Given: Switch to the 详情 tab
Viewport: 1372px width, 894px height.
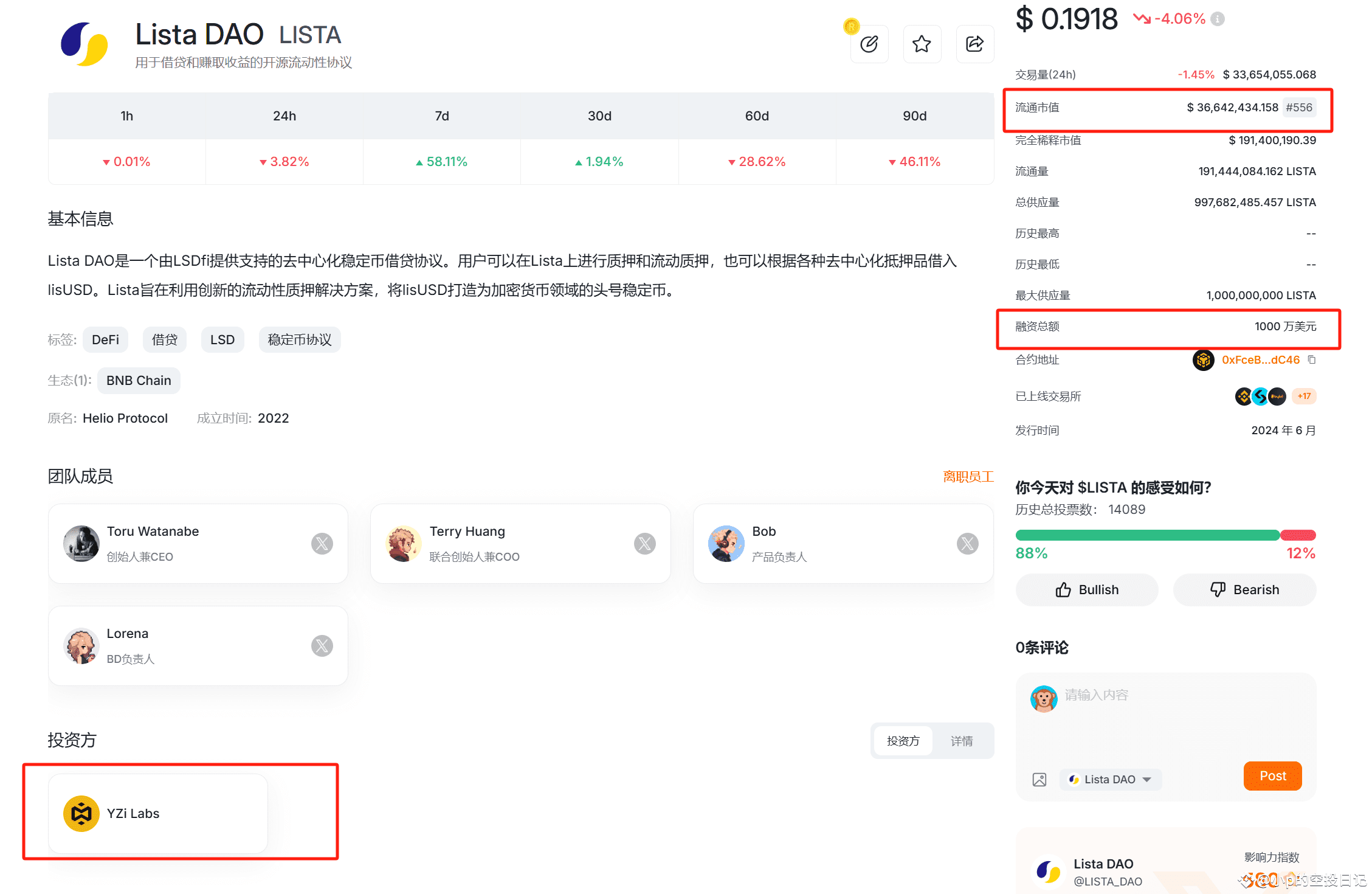Looking at the screenshot, I should coord(962,741).
